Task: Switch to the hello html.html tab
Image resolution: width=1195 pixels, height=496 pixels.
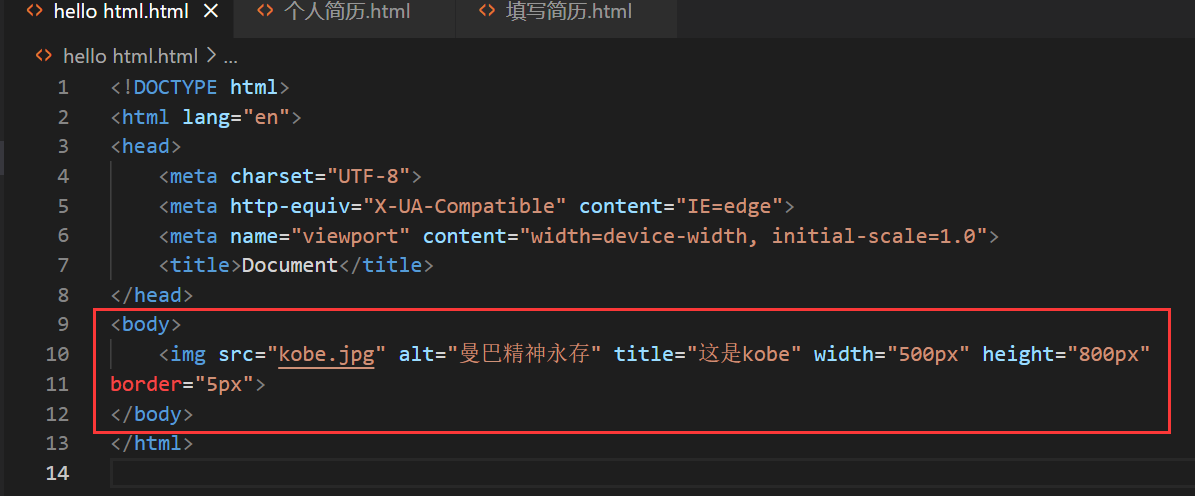Action: (118, 13)
